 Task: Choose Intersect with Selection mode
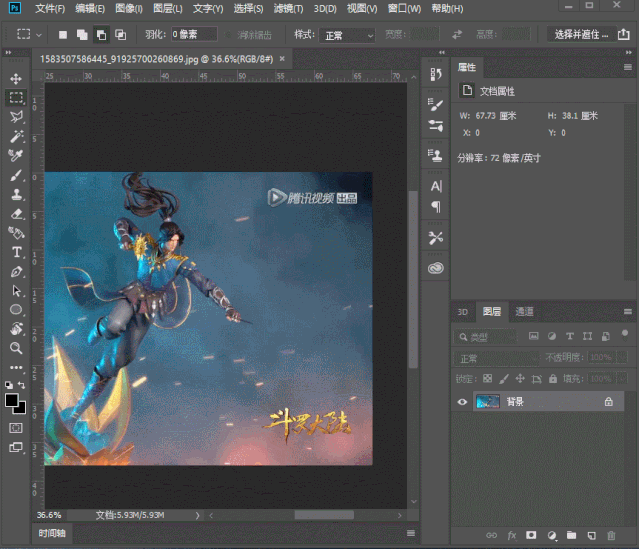(x=120, y=35)
